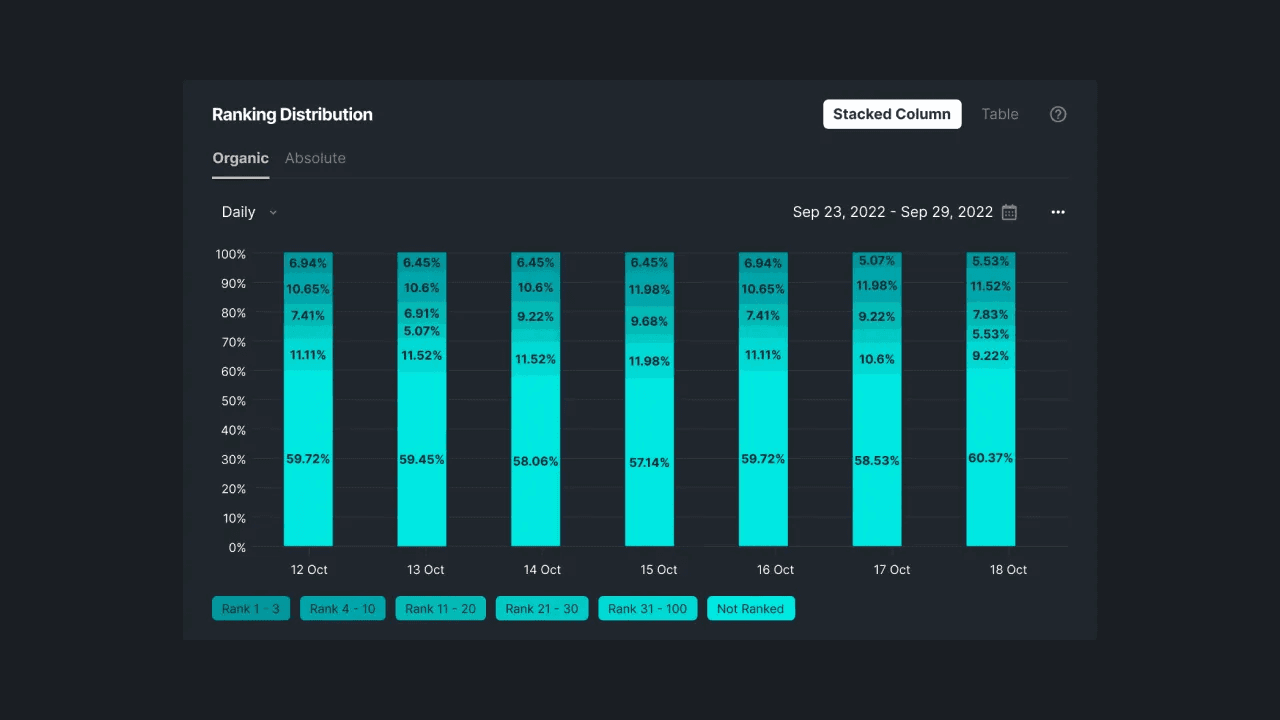The width and height of the screenshot is (1280, 720).
Task: Switch to the Table view
Action: [x=999, y=114]
